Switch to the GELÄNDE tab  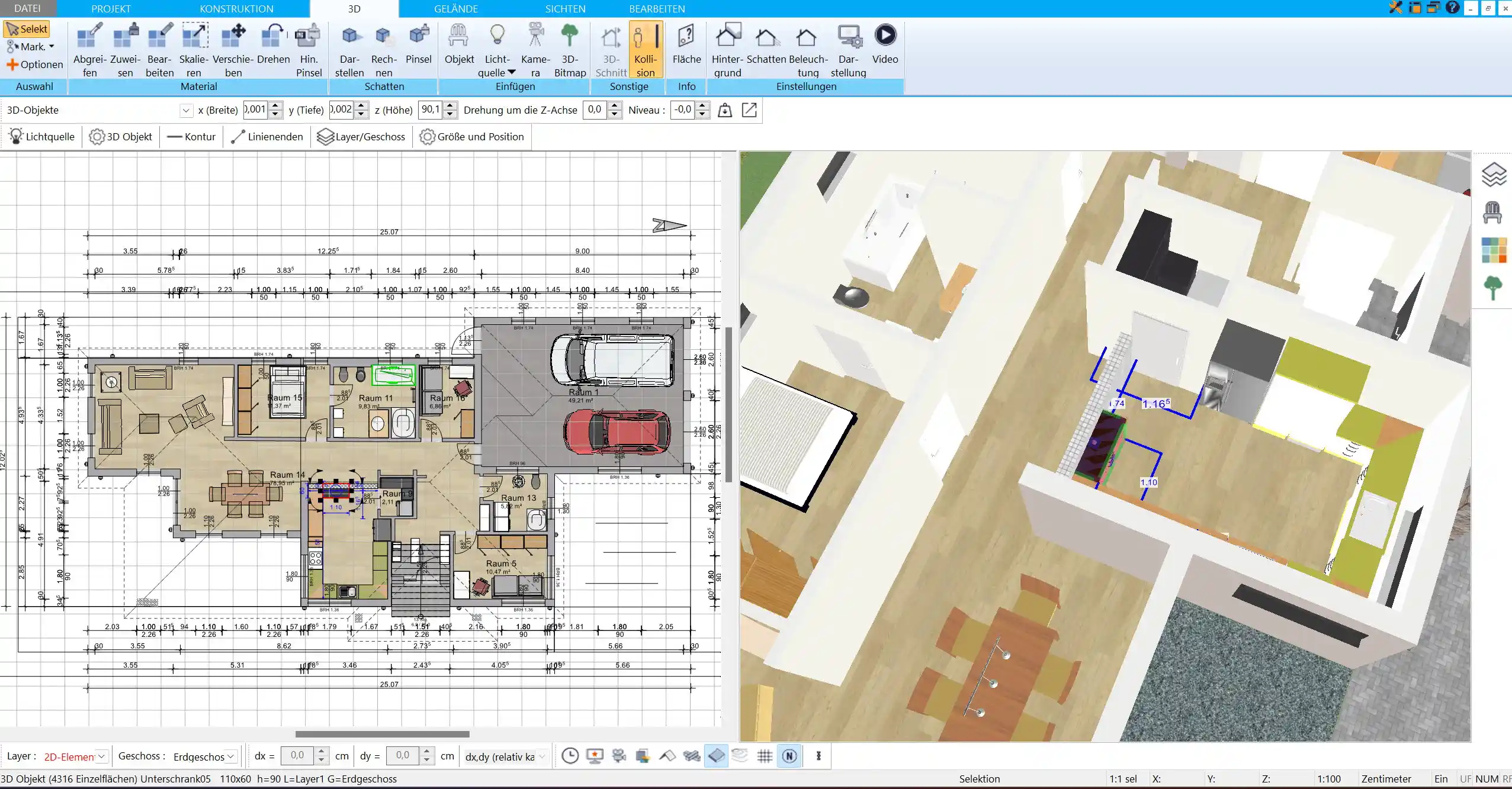[455, 8]
